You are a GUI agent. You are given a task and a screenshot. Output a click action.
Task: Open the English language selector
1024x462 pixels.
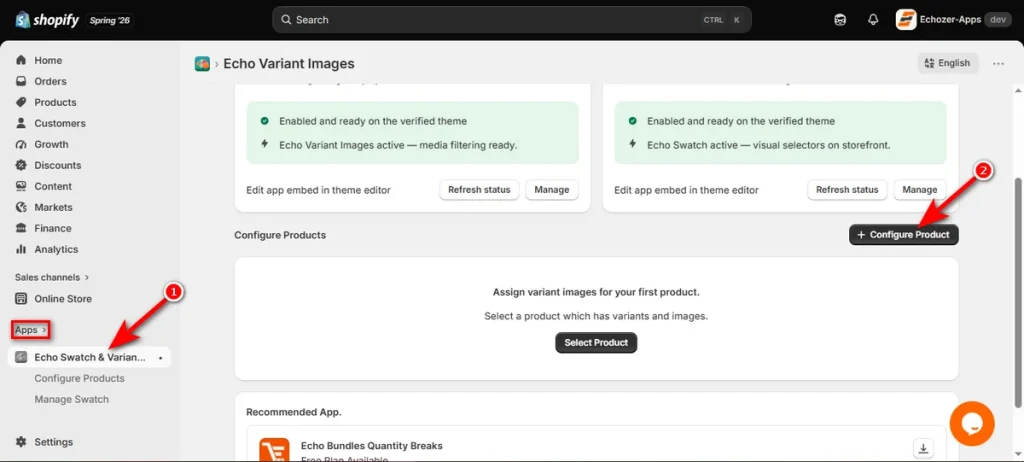(x=948, y=63)
